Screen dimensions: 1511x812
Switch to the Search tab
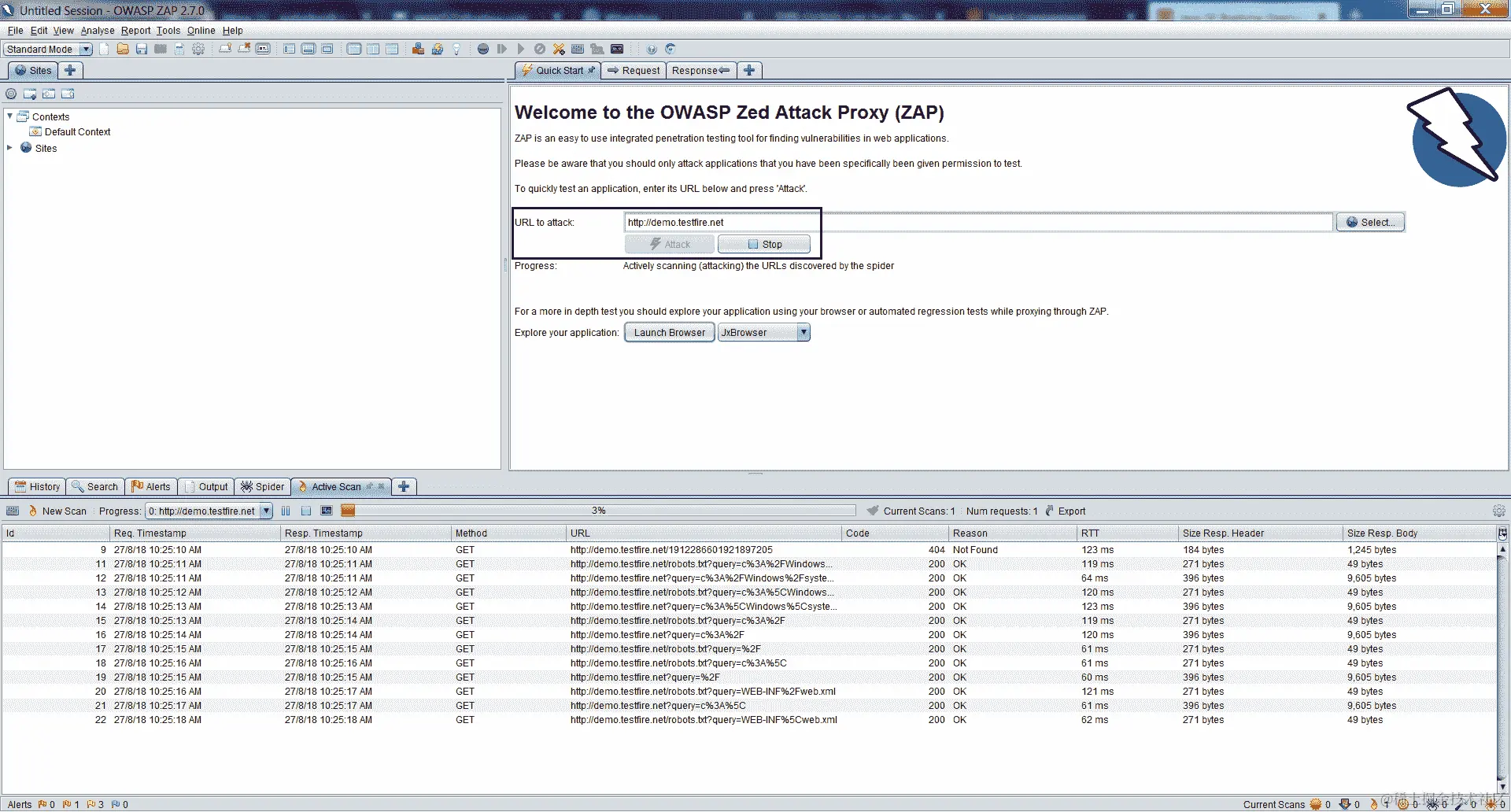point(95,487)
